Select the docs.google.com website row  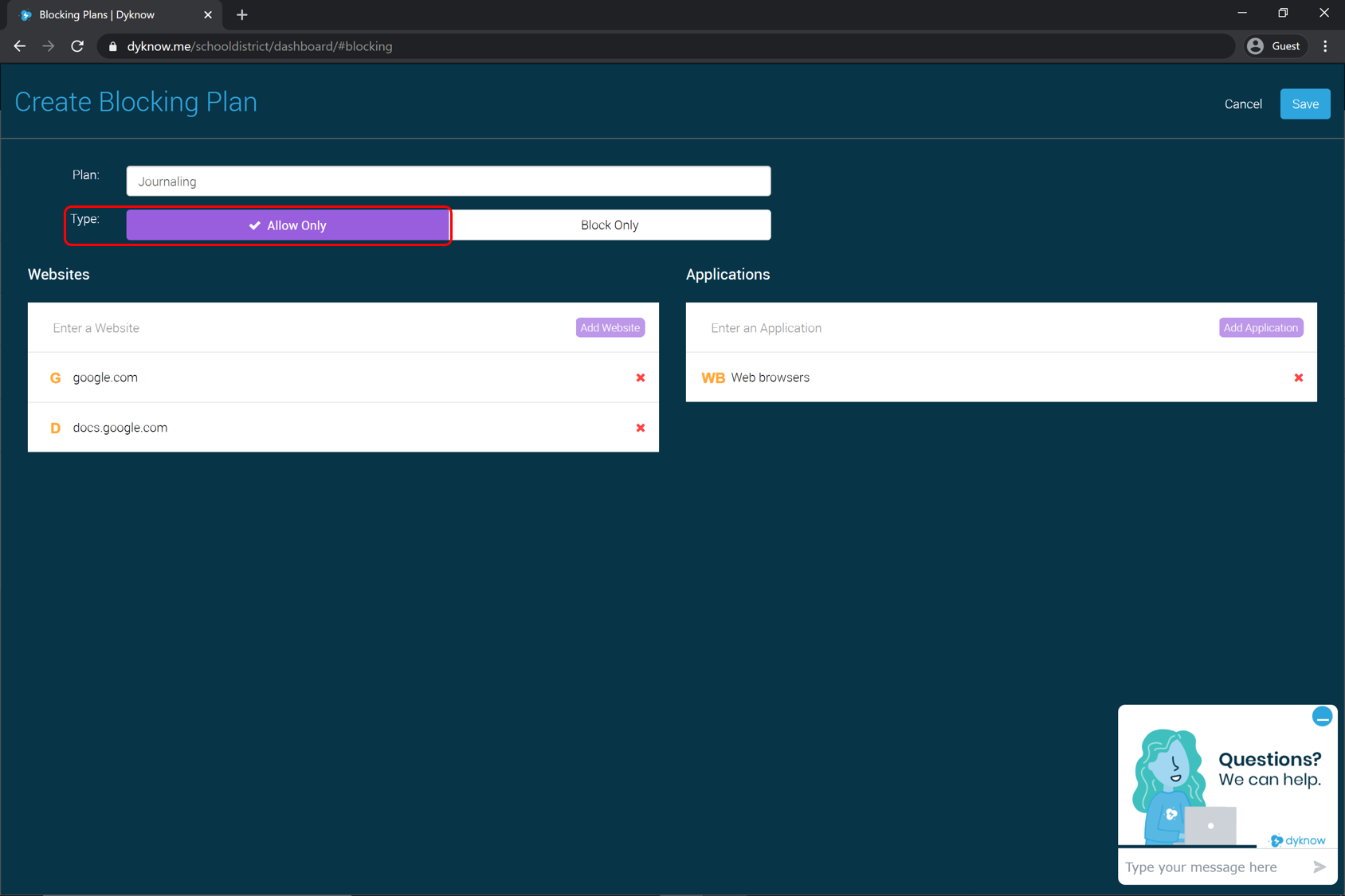click(343, 428)
